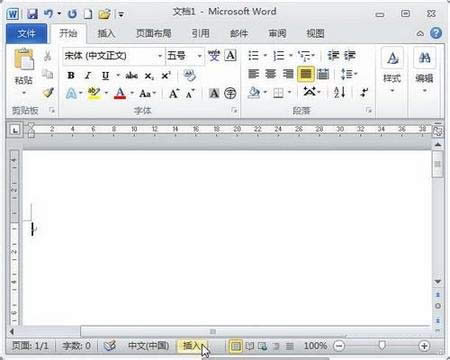Click zoom in plus button
This screenshot has width=450, height=360.
coord(424,346)
